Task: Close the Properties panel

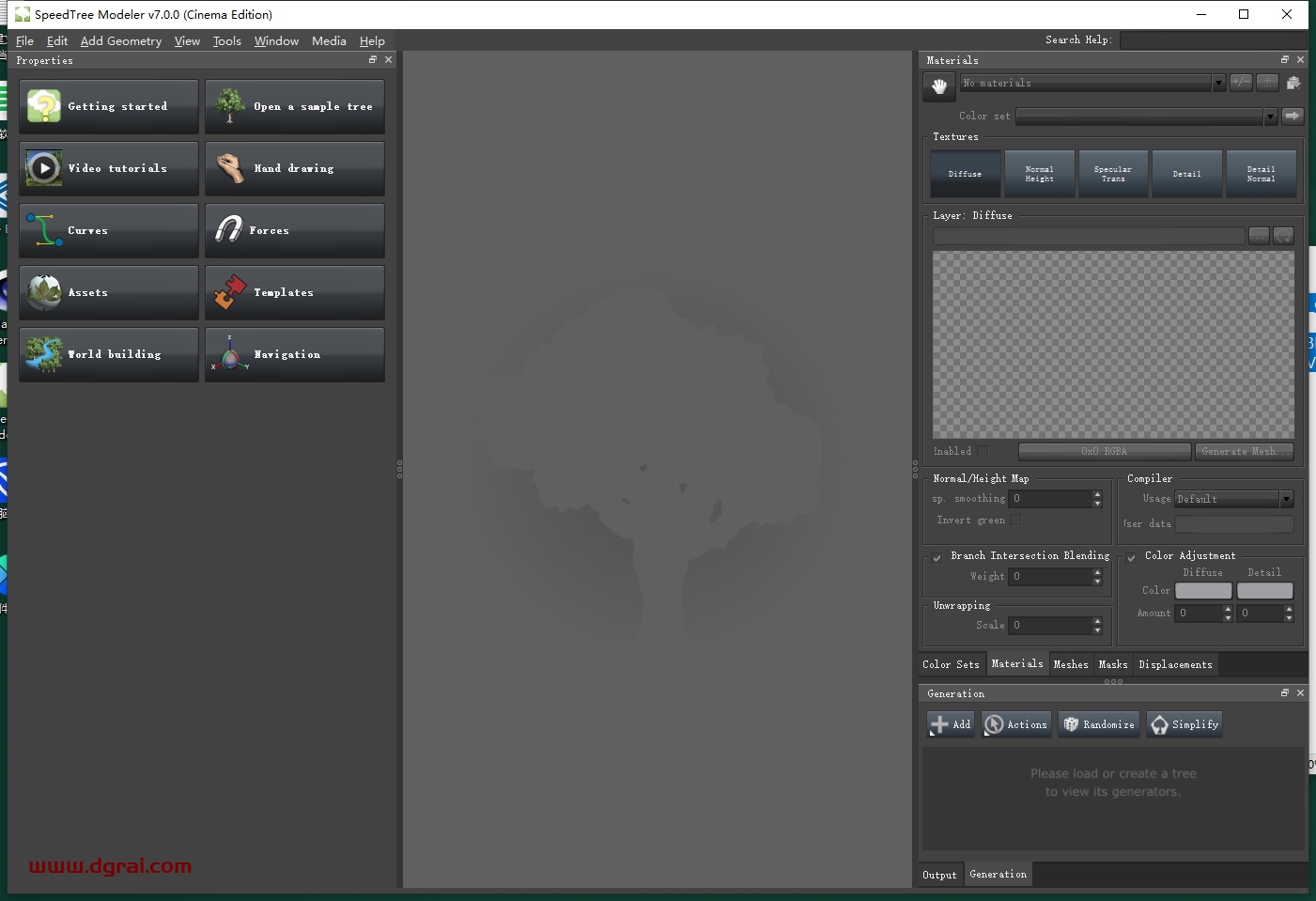Action: pyautogui.click(x=389, y=59)
